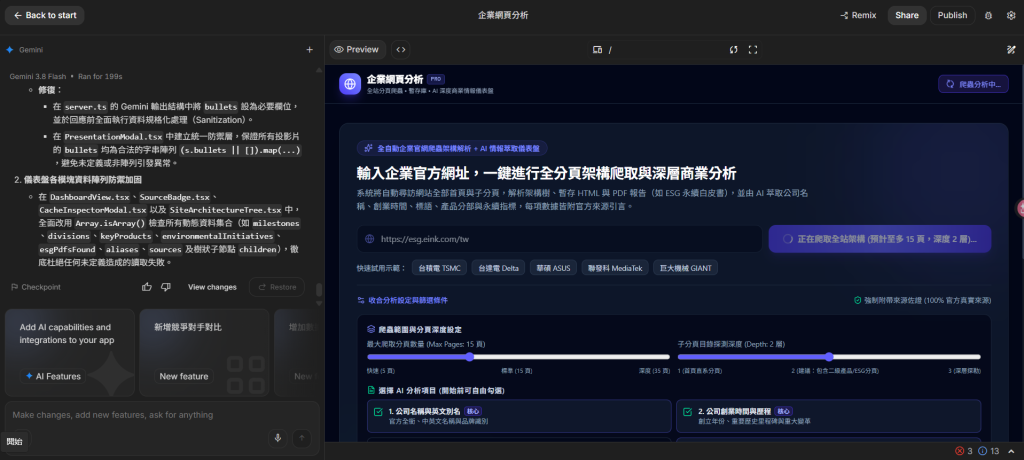Select the 台達電 Delta quick example

498,268
